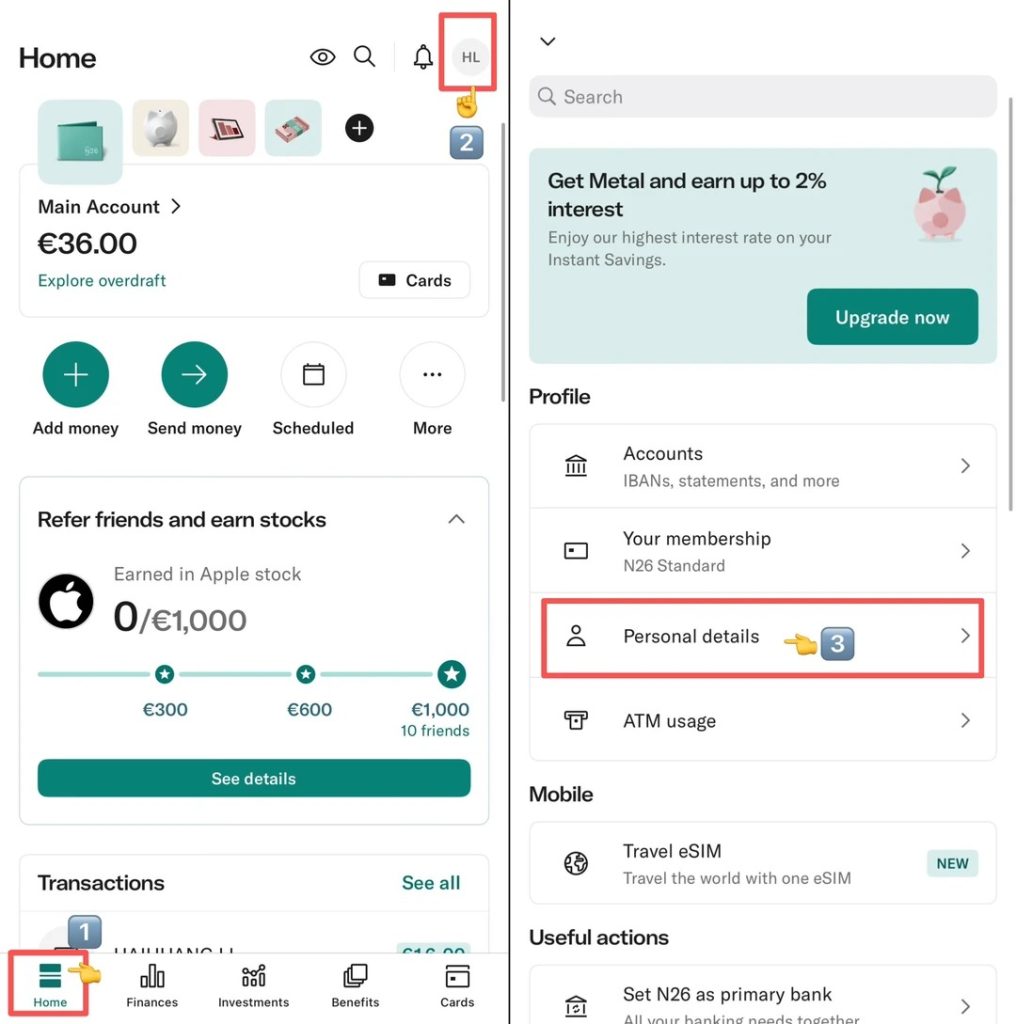
Task: Switch to the Investments tab
Action: tap(253, 985)
